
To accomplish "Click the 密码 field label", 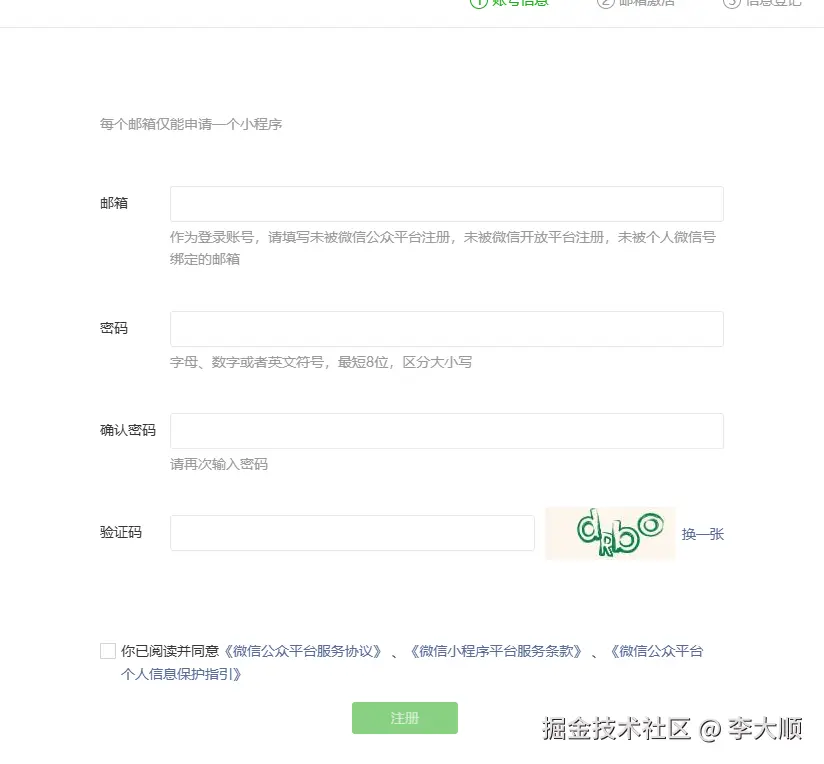I will point(114,328).
